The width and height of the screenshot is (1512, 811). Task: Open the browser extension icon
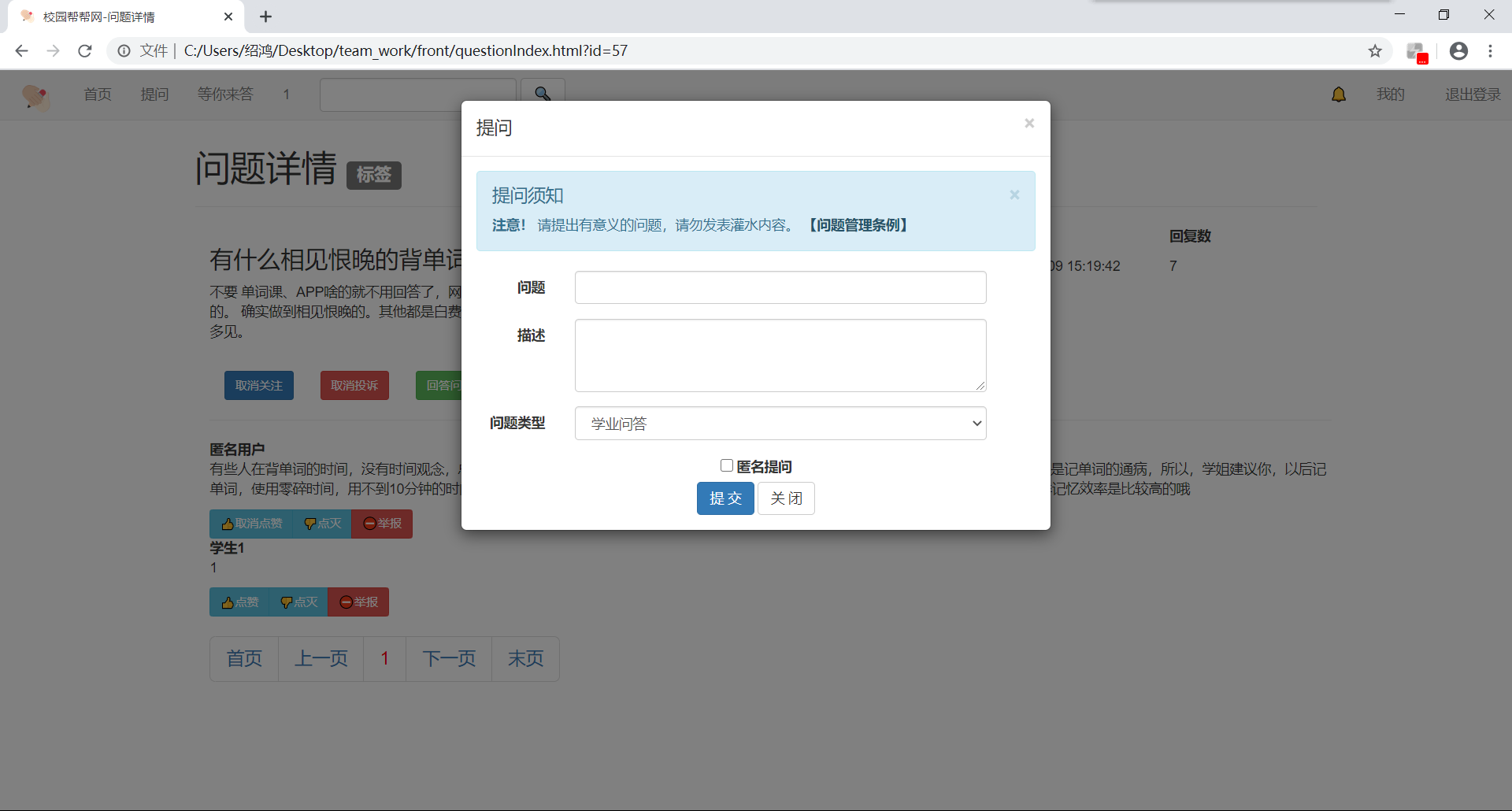(x=1417, y=52)
